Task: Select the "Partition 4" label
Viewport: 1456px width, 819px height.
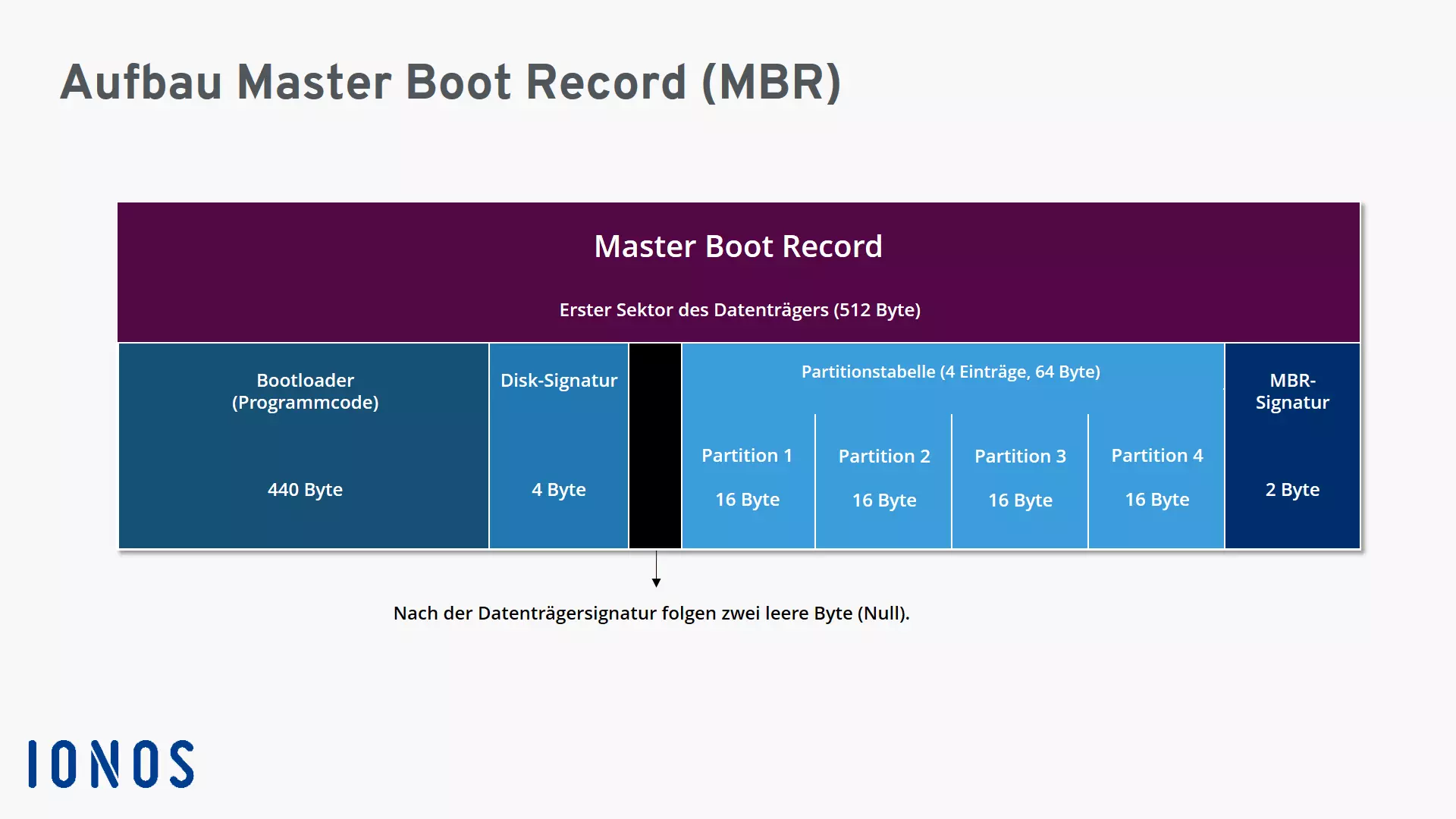Action: coord(1157,455)
